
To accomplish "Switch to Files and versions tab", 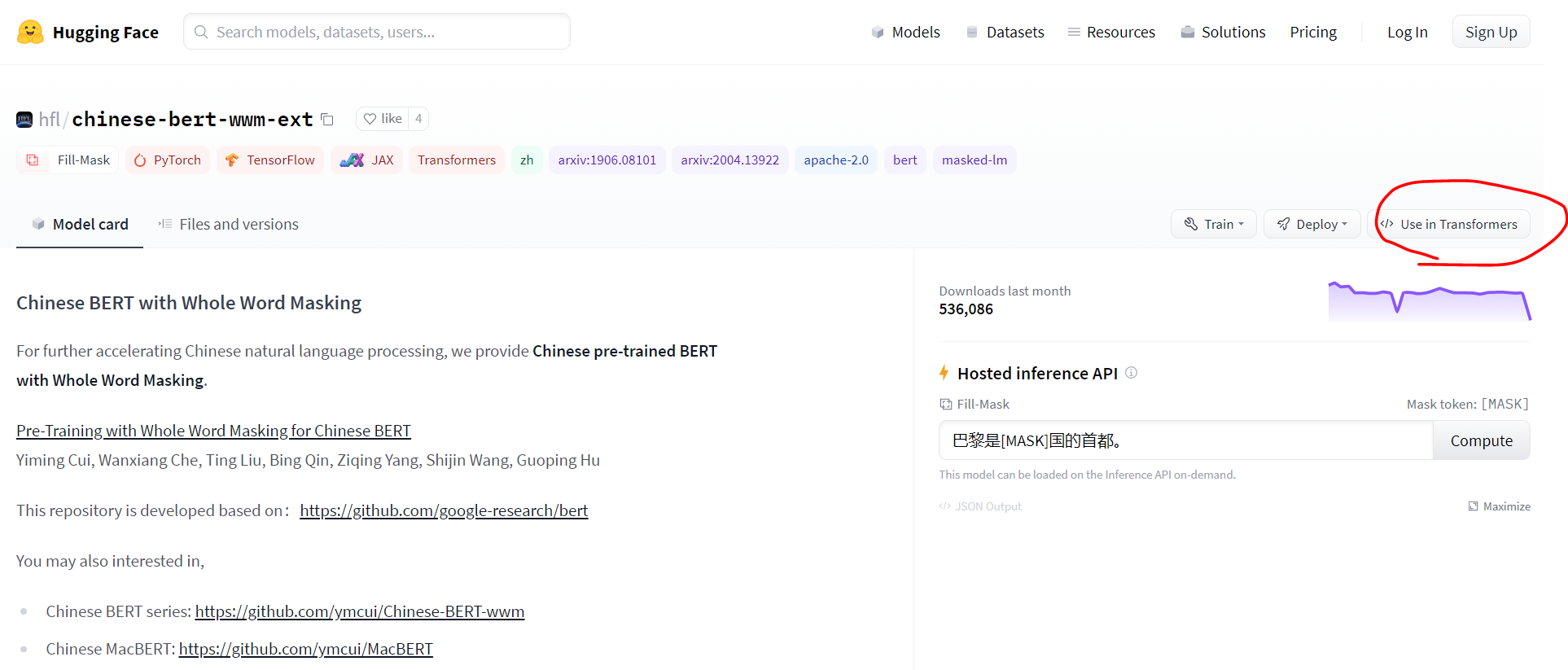I will [x=228, y=224].
